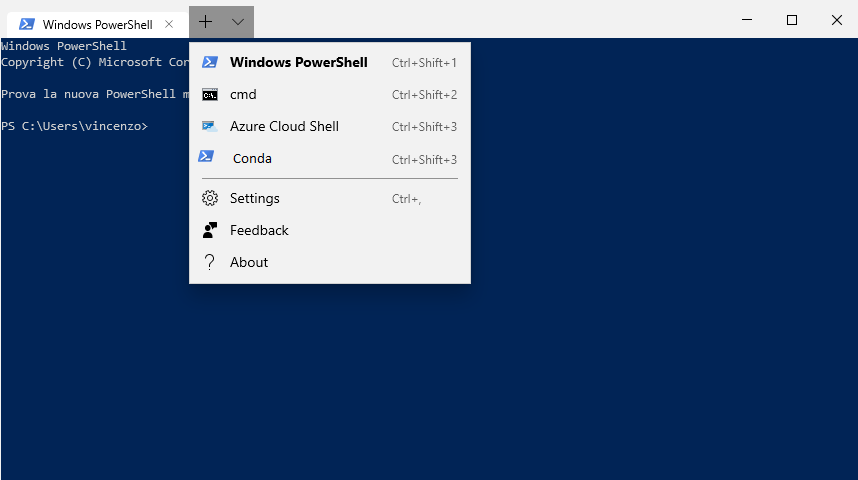This screenshot has height=480, width=858.
Task: Click the Feedback person icon
Action: pos(210,230)
